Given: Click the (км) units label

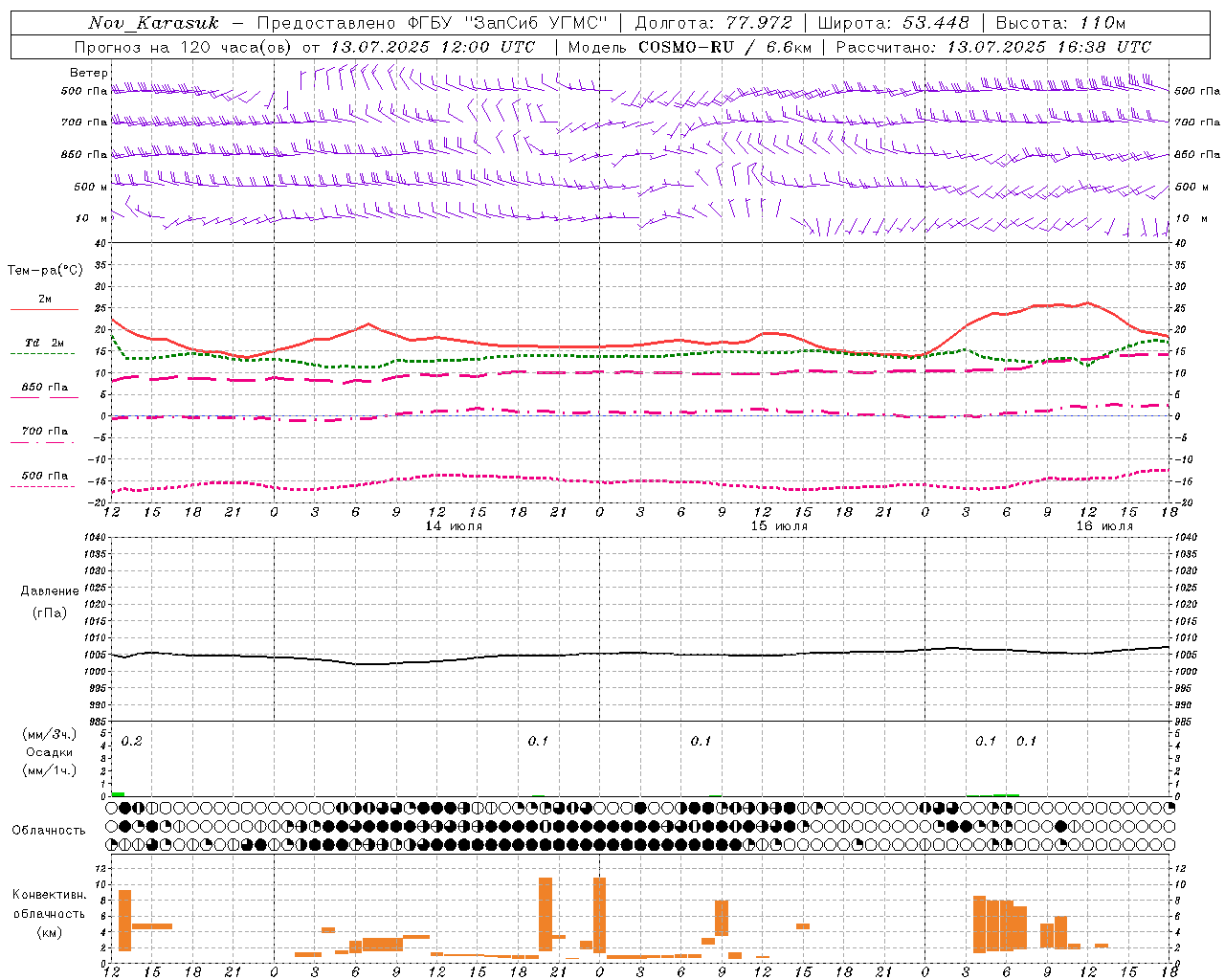Looking at the screenshot, I should 50,932.
